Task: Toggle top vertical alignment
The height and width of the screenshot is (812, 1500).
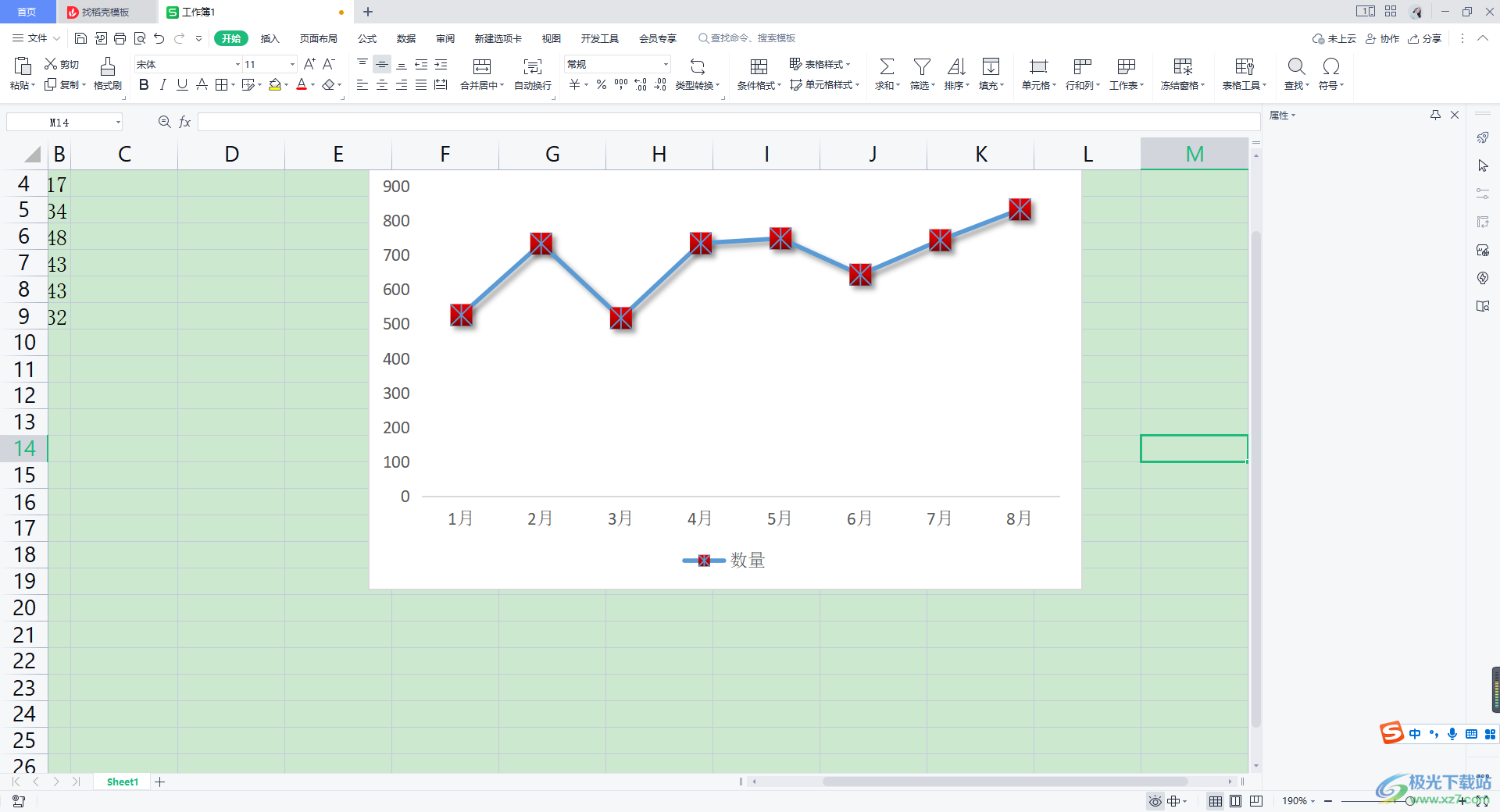Action: click(362, 64)
